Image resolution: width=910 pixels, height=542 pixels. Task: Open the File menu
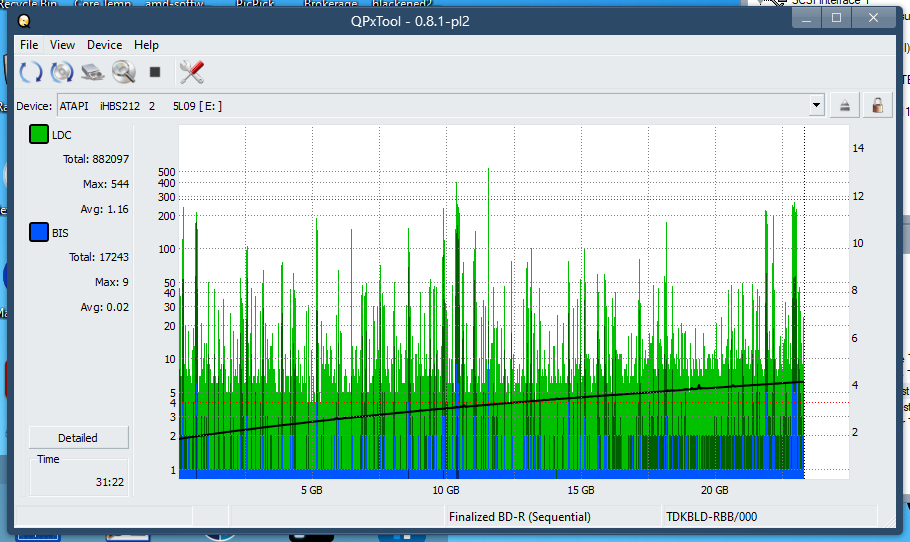click(29, 45)
